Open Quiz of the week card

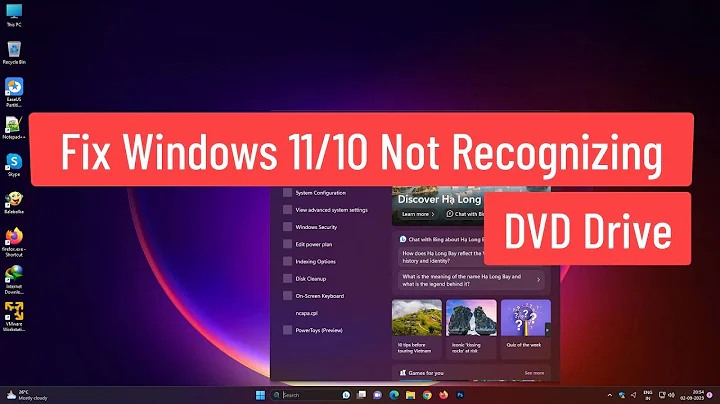pos(525,329)
